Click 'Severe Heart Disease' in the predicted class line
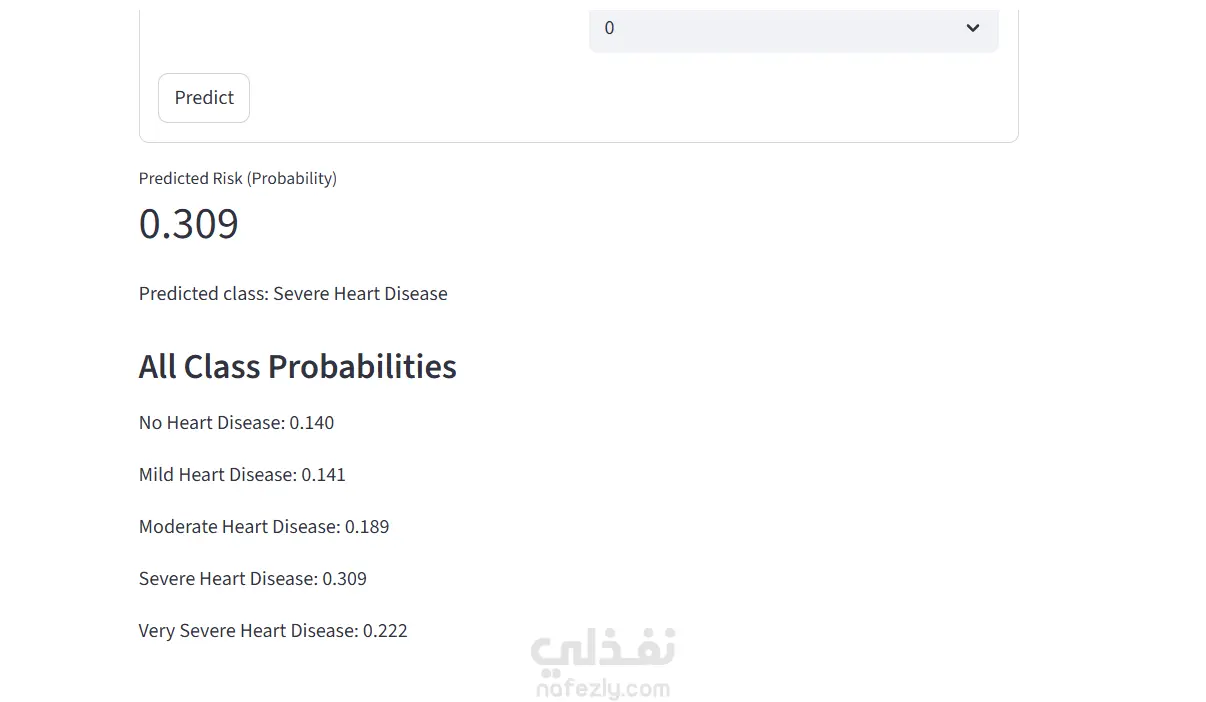Screen dimensions: 1206x702 pos(360,294)
